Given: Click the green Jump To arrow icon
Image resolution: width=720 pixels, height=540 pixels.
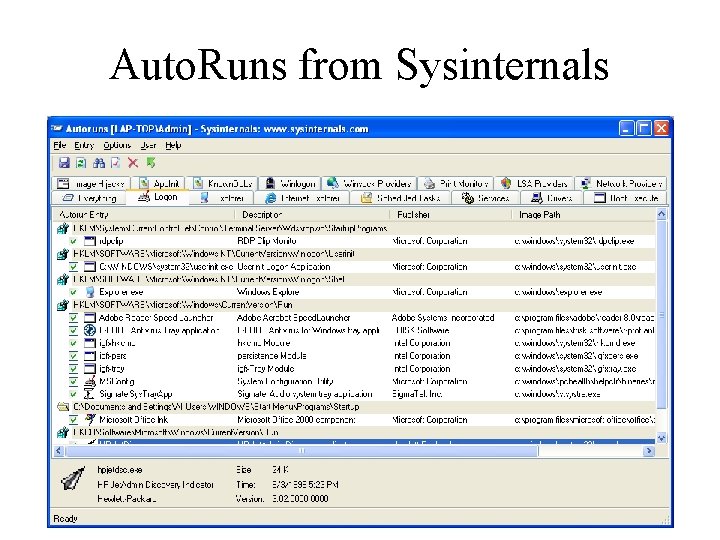Looking at the screenshot, I should 151,163.
